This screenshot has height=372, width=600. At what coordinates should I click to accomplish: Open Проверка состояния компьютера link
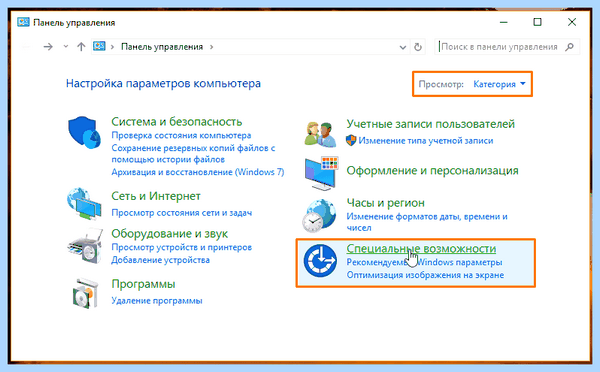tap(181, 135)
